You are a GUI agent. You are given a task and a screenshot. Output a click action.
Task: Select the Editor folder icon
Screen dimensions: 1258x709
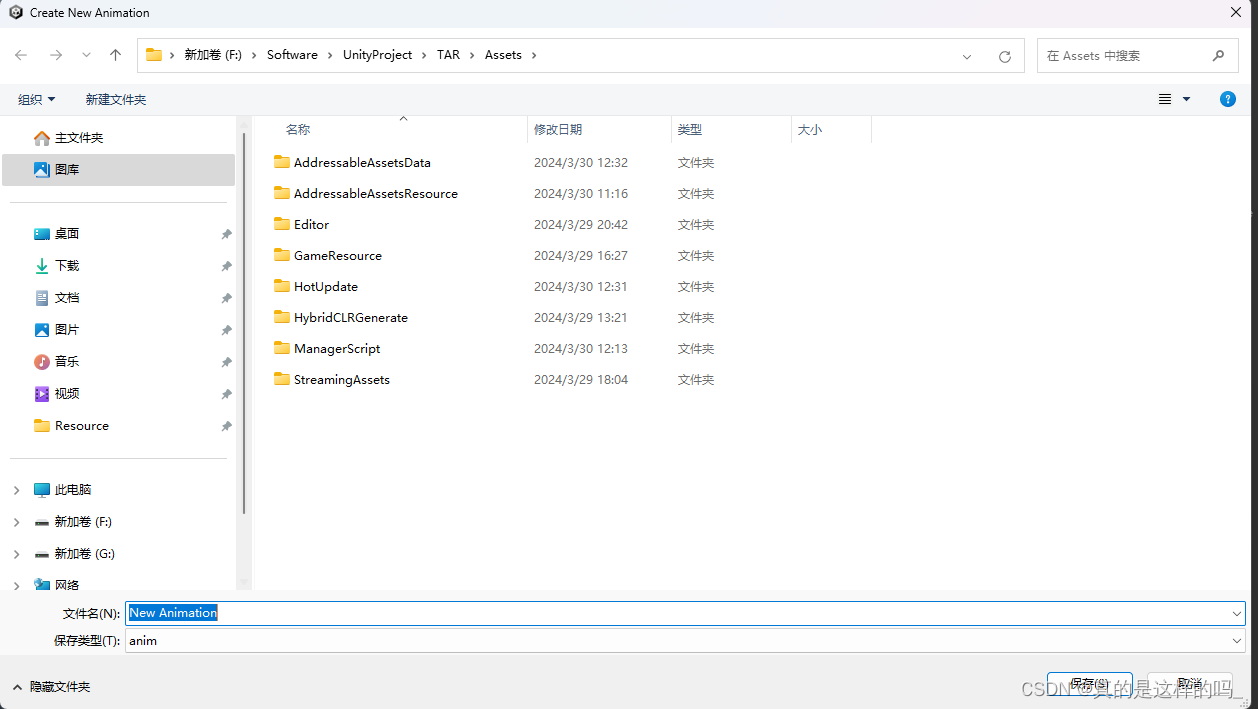point(282,224)
